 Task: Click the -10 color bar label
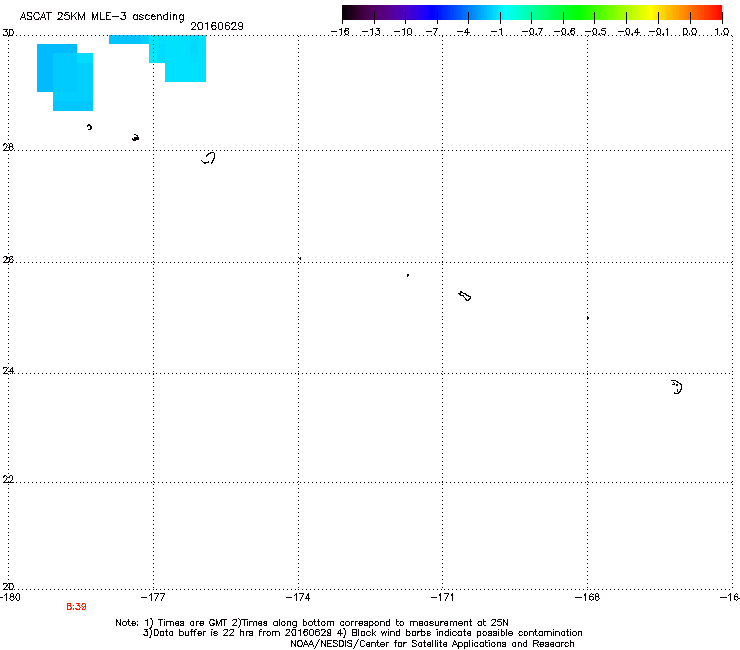[403, 32]
